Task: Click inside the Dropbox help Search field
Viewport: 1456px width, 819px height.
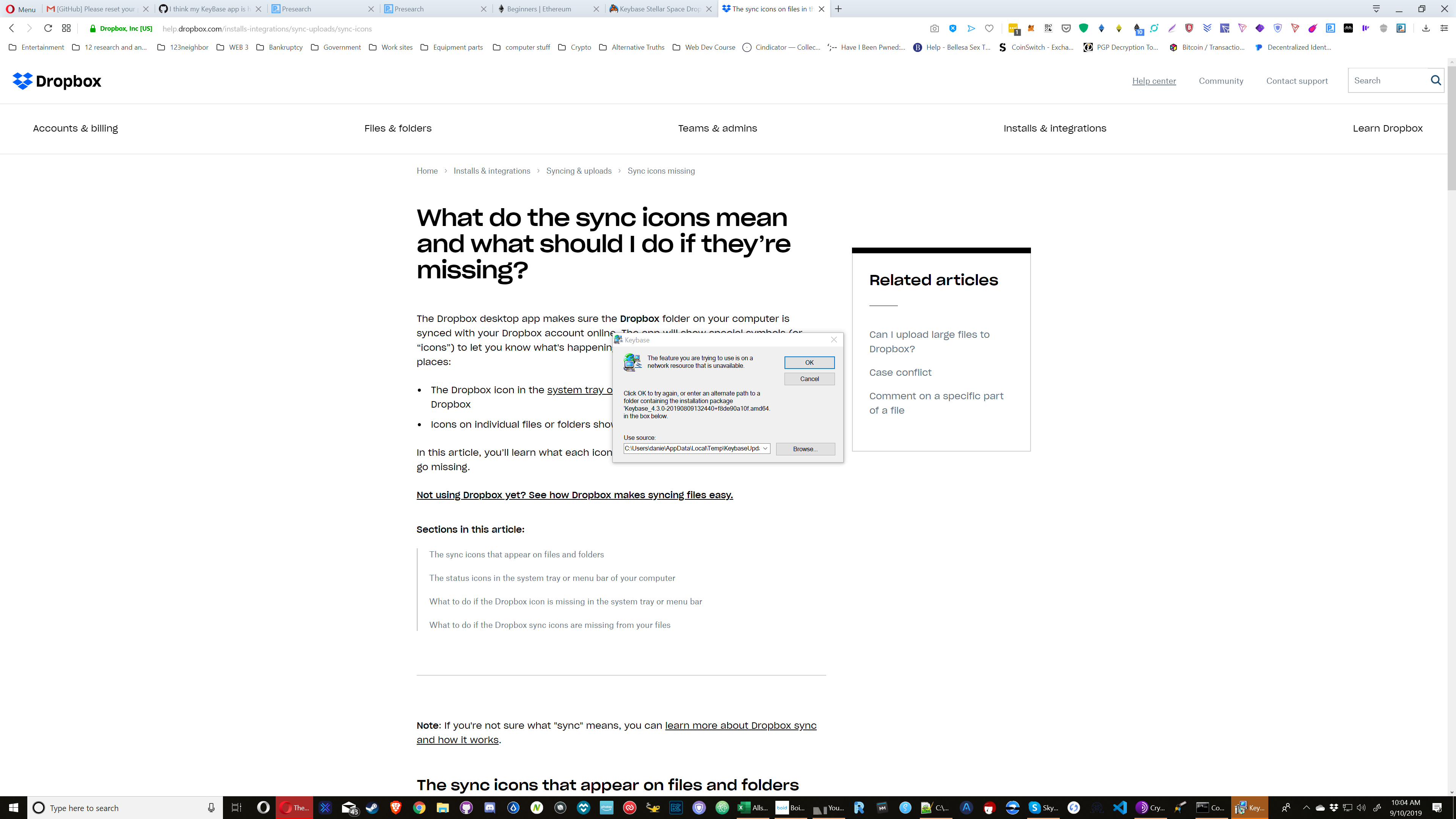Action: tap(1385, 80)
